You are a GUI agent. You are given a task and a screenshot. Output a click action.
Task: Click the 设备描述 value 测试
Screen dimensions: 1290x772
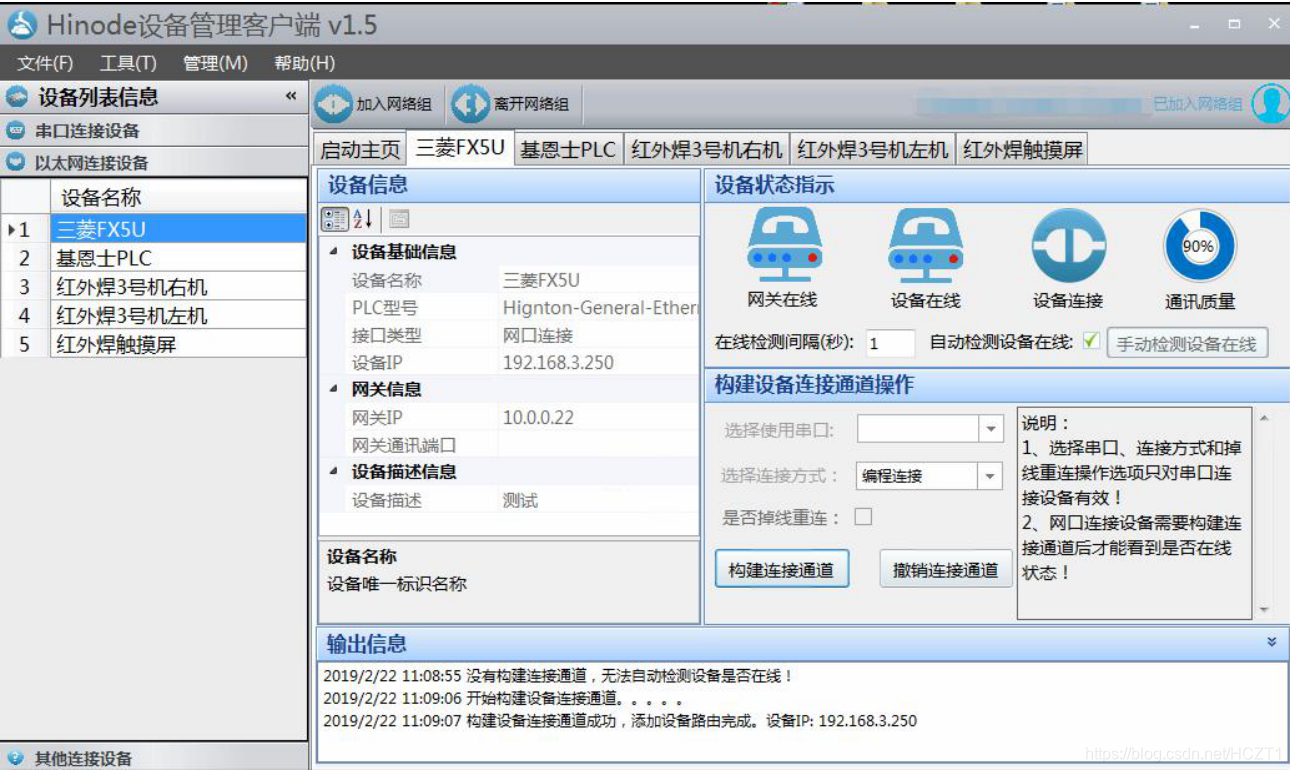[520, 500]
